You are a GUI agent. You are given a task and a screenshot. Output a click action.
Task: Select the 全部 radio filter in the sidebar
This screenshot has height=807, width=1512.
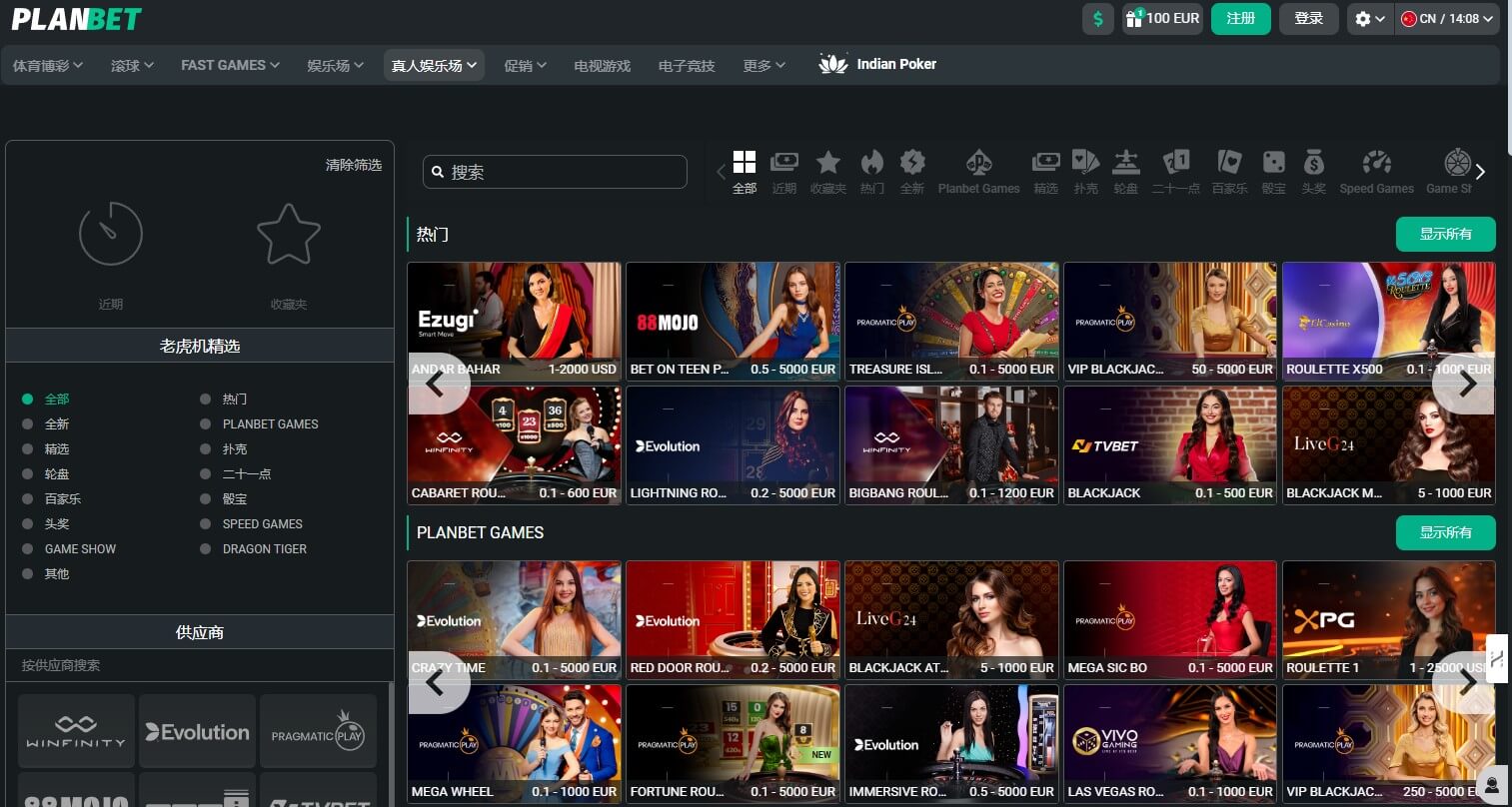(28, 399)
